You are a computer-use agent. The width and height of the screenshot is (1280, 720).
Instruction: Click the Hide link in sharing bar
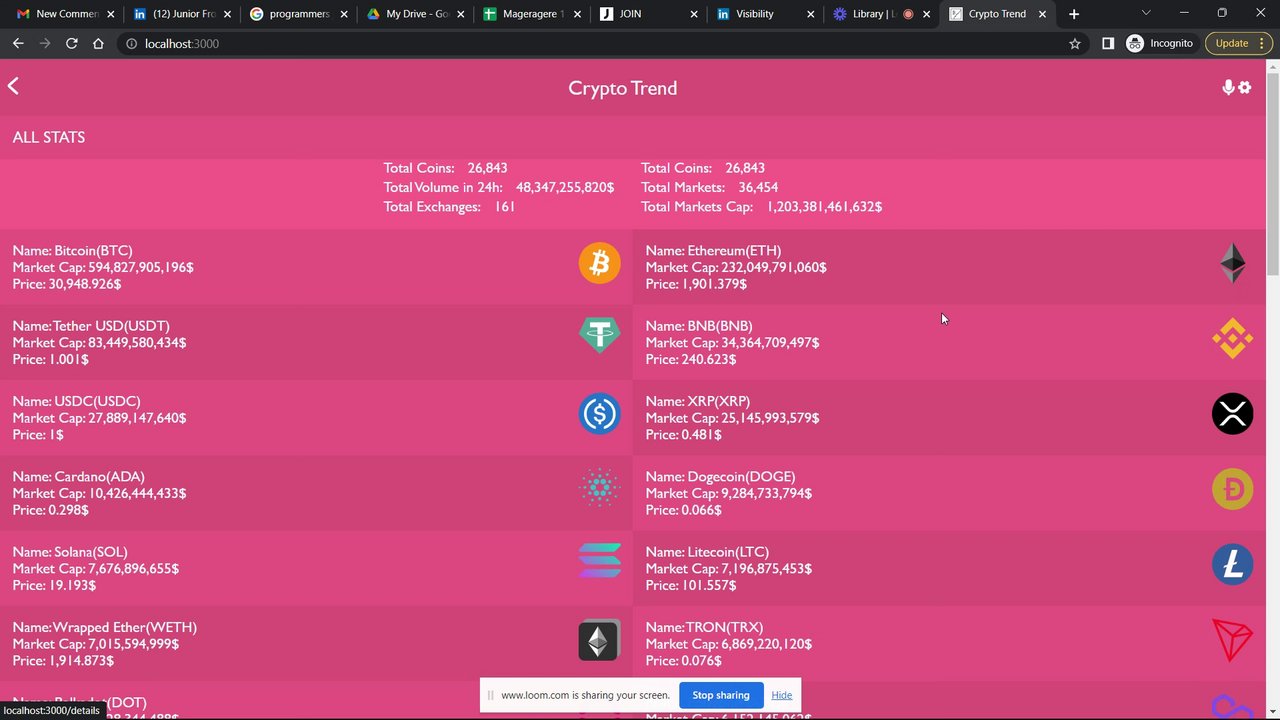[x=782, y=695]
